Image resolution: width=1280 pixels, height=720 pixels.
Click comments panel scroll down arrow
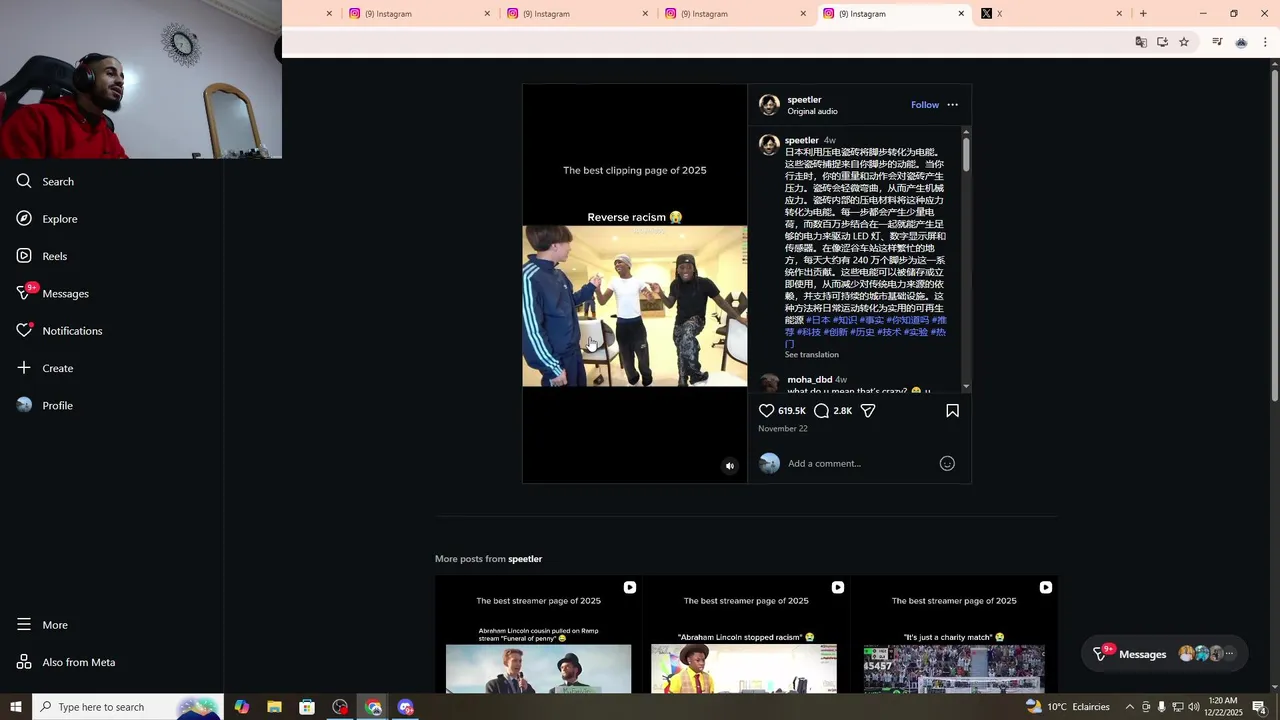click(x=966, y=387)
